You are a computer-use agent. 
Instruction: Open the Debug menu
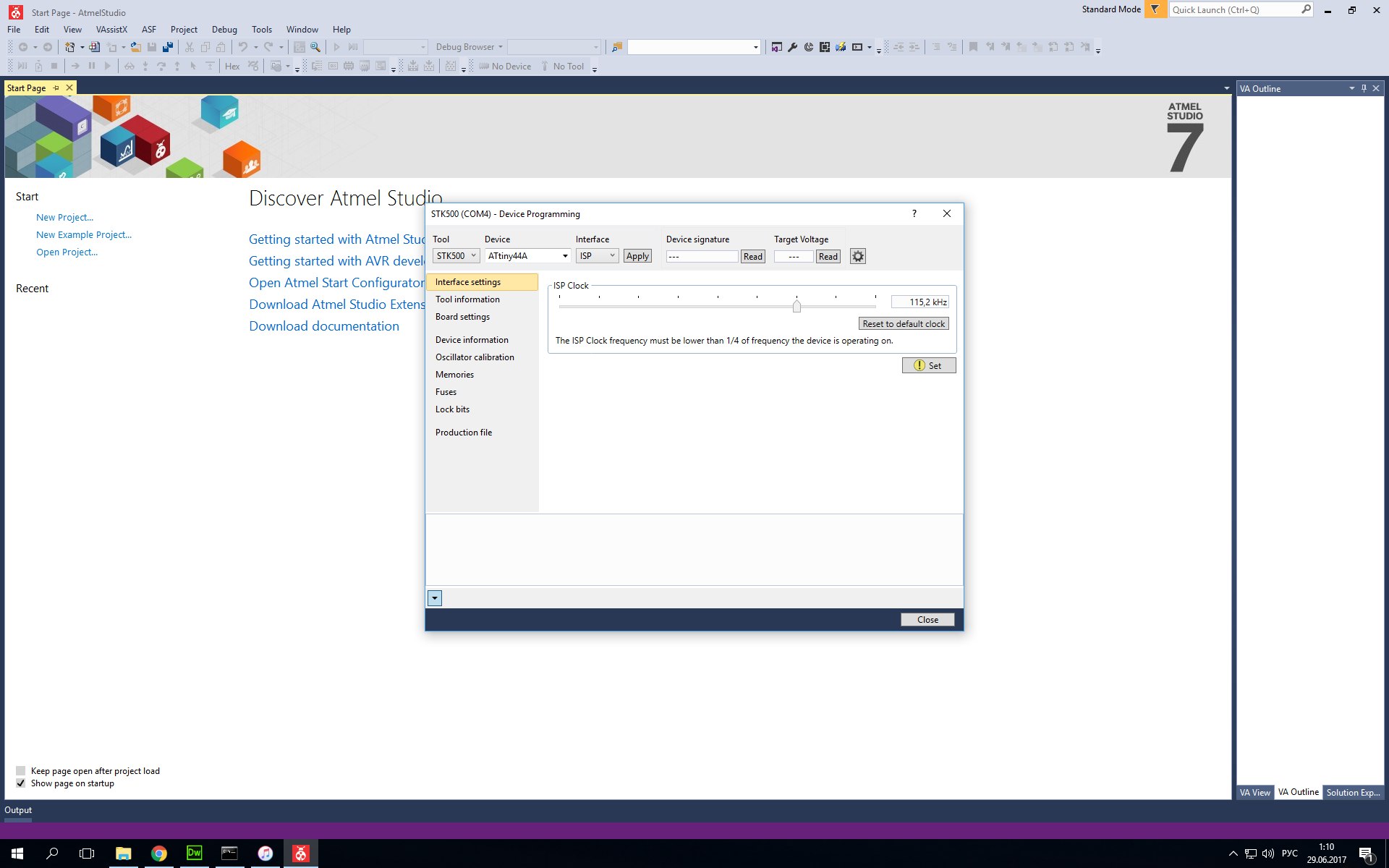[x=224, y=30]
